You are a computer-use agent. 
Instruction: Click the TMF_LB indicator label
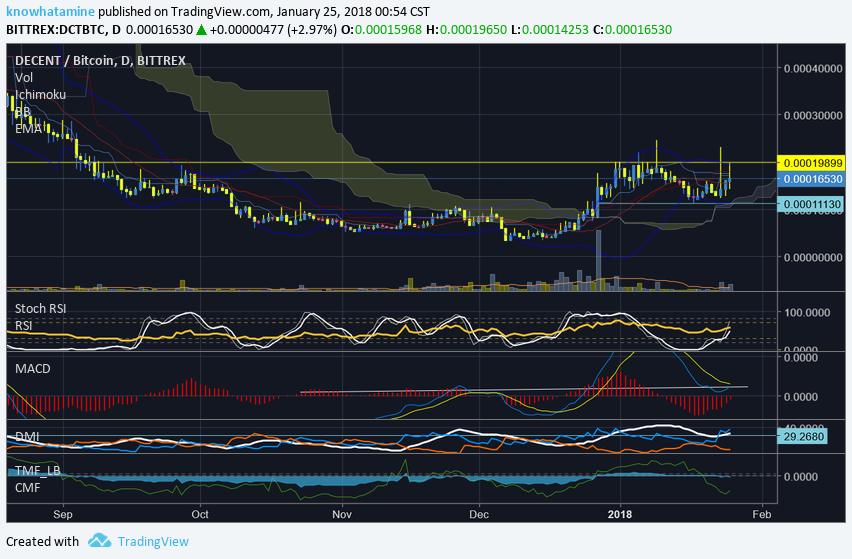(37, 470)
